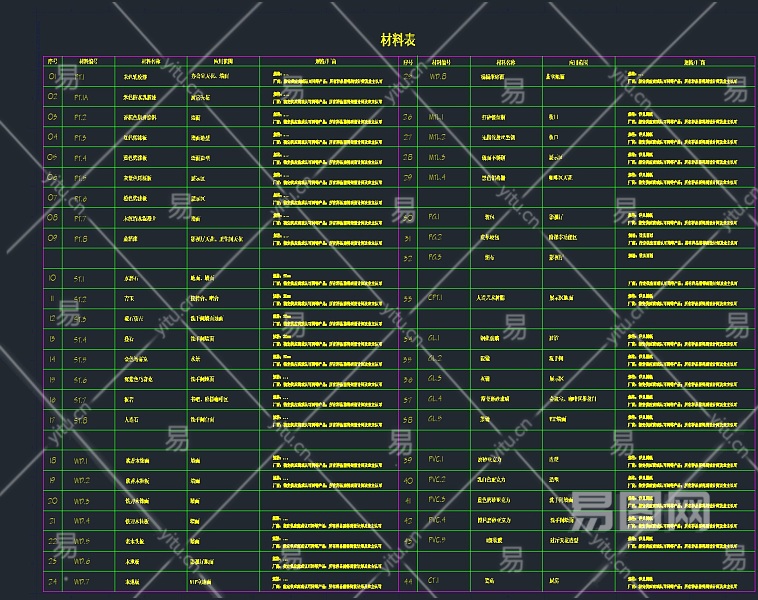Select serial number 14 cell

click(x=53, y=359)
